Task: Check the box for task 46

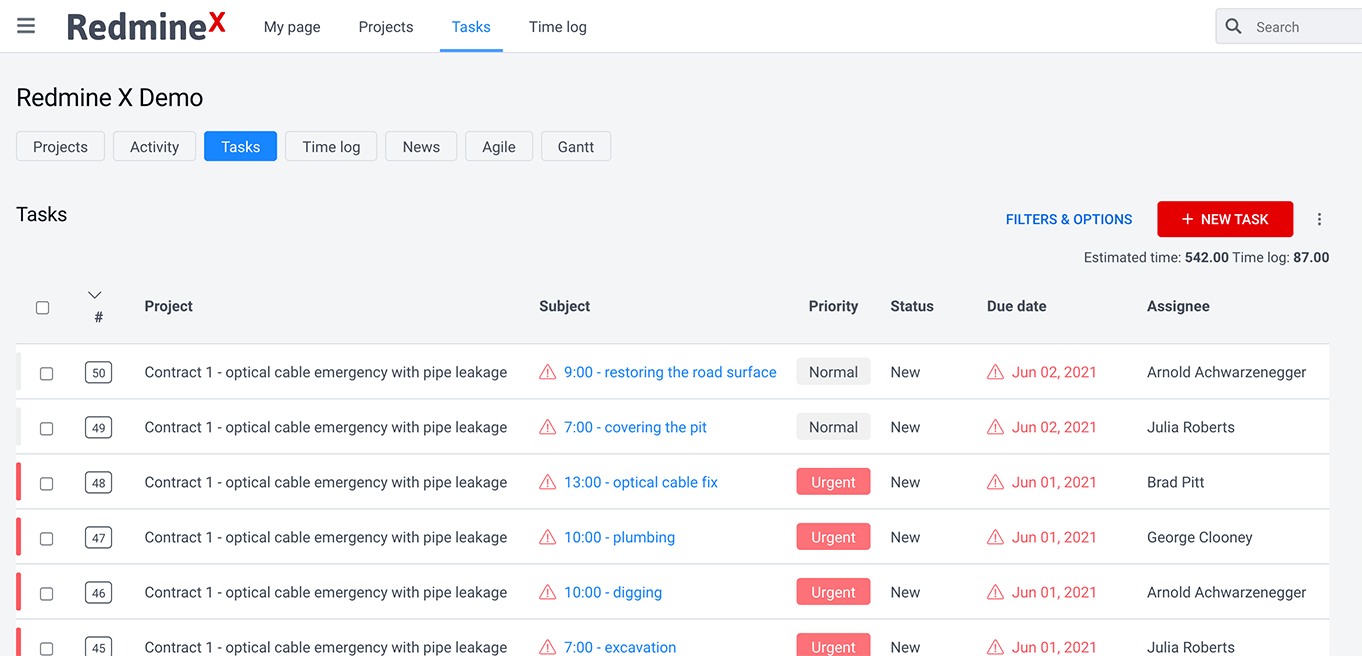Action: pos(46,593)
